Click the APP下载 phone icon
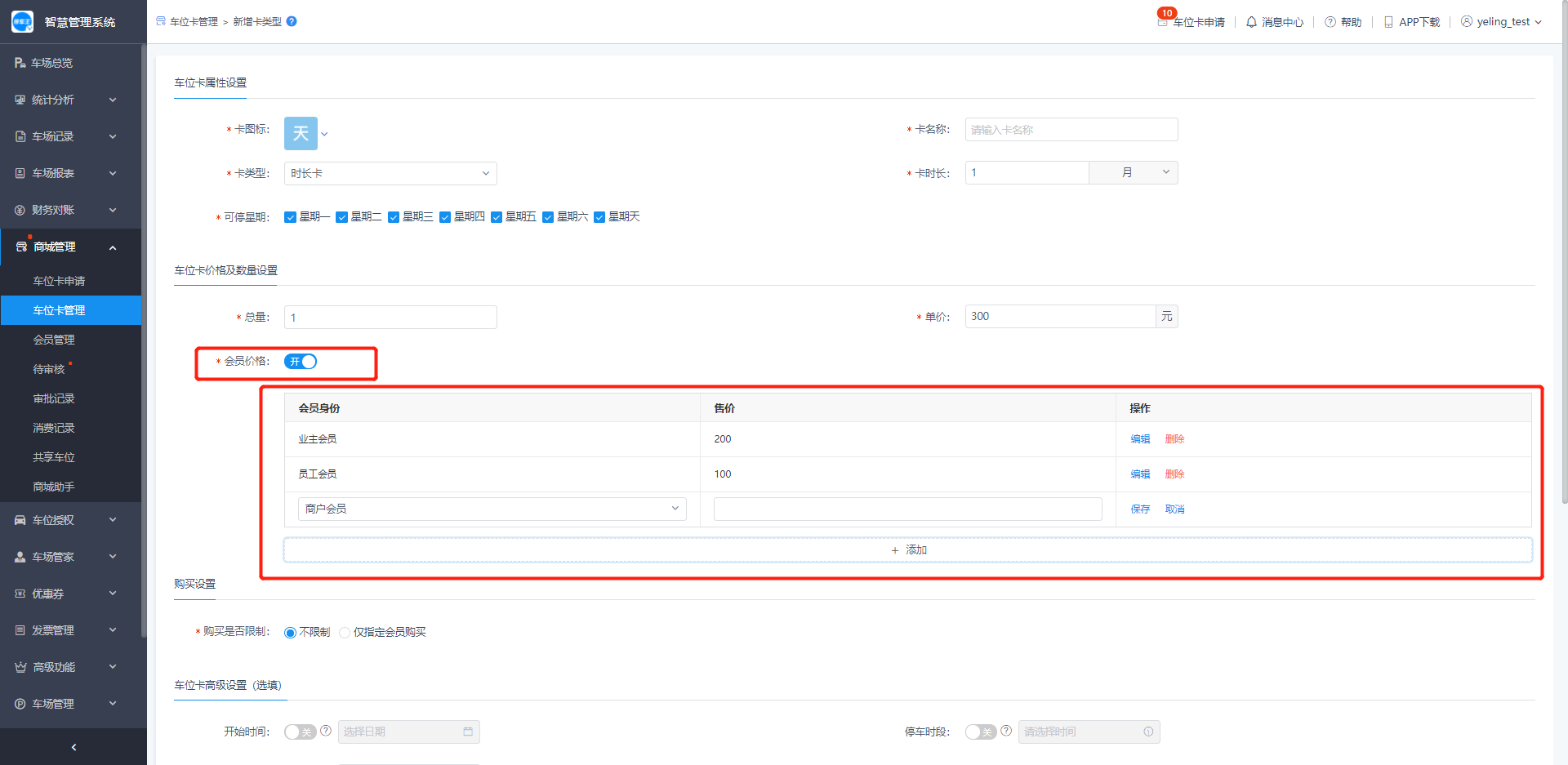This screenshot has width=1568, height=765. 1388,22
